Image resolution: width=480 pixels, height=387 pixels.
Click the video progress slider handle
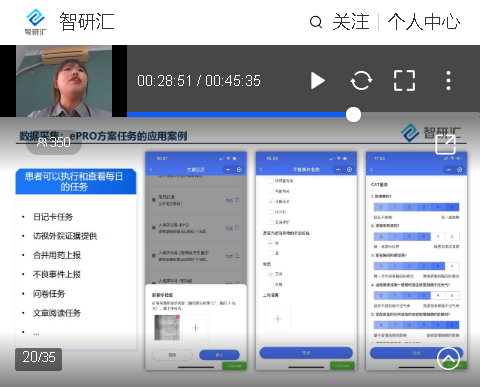click(353, 115)
